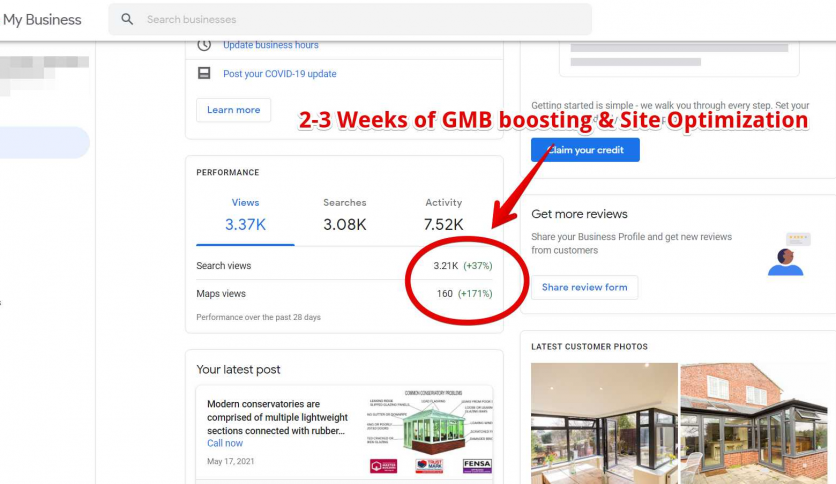
Task: Click the Latest Customer Photos heading
Action: click(589, 346)
